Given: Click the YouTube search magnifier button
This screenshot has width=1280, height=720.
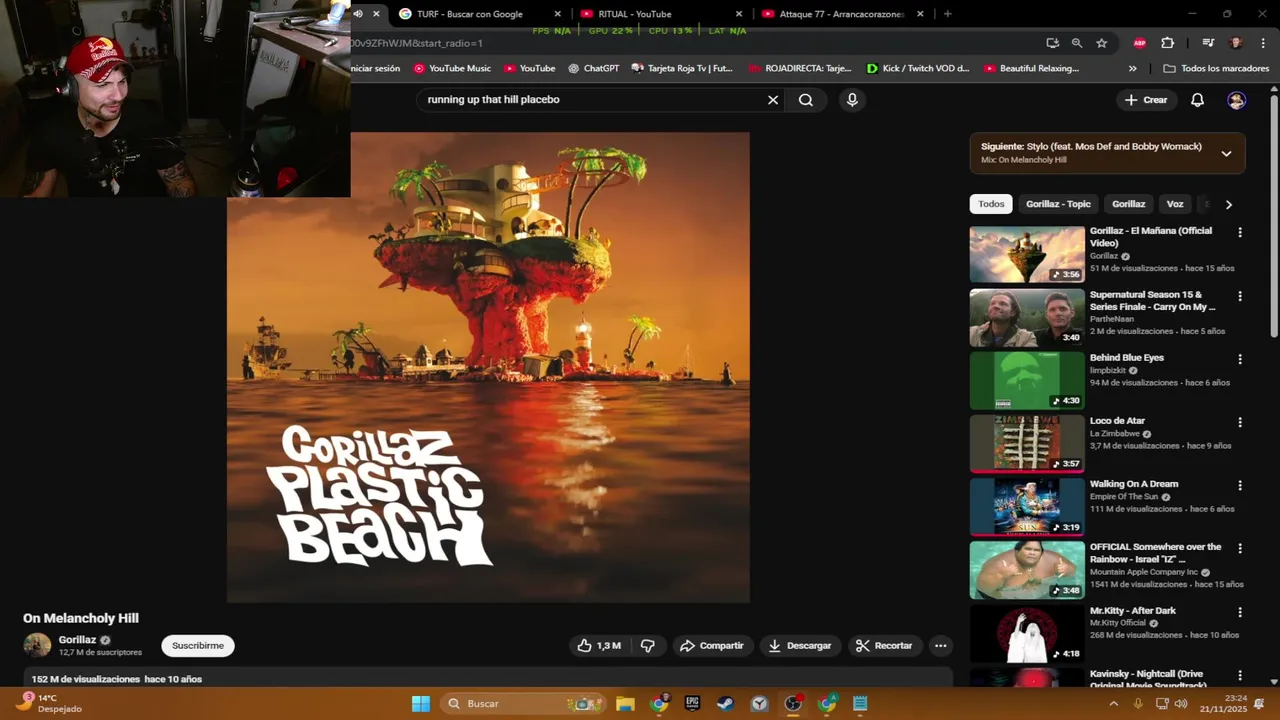Looking at the screenshot, I should point(806,100).
